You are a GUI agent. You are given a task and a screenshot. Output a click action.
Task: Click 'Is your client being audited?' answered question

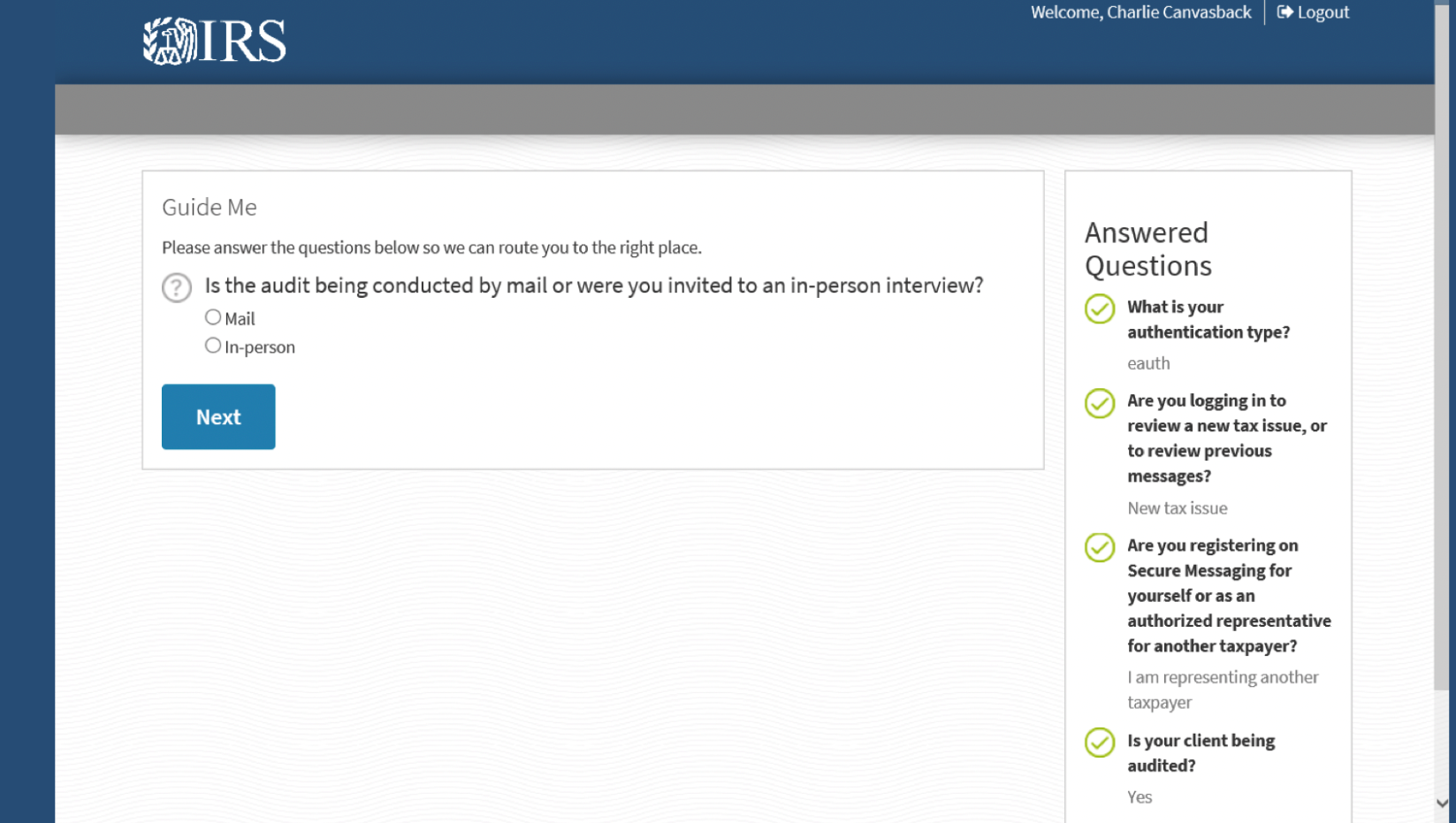tap(1201, 753)
